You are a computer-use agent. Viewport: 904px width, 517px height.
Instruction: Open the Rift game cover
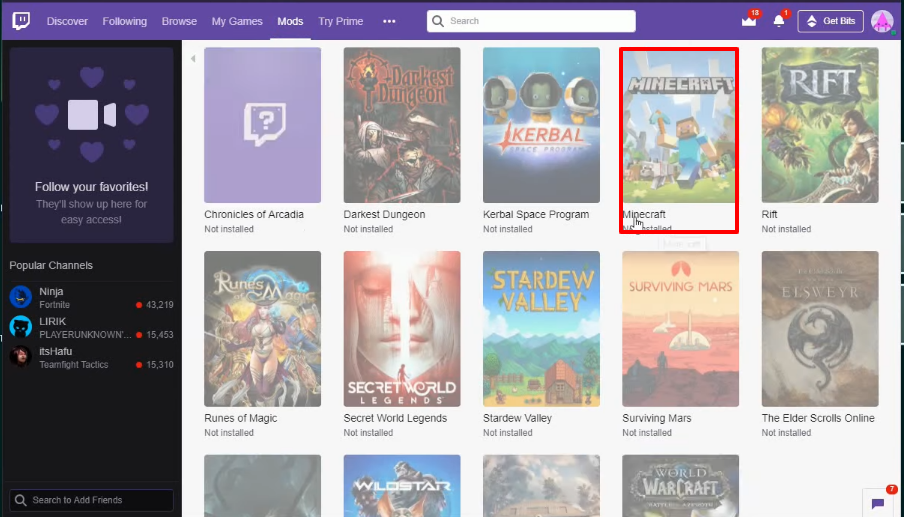pos(820,125)
